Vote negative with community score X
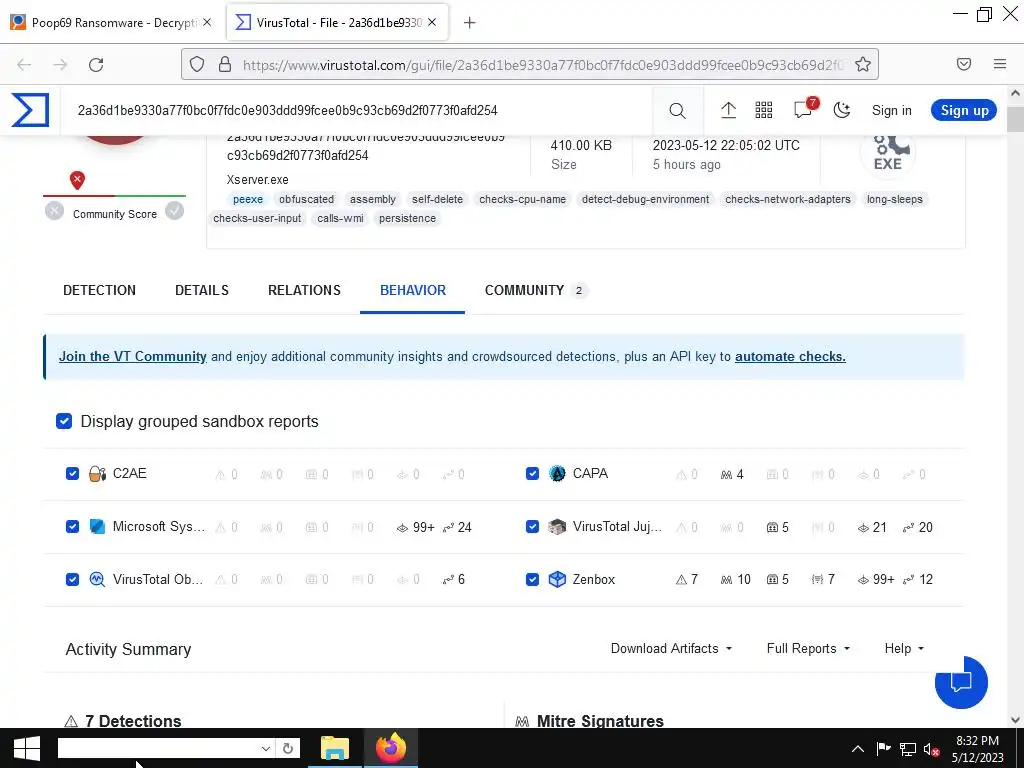This screenshot has height=768, width=1024. (54, 211)
